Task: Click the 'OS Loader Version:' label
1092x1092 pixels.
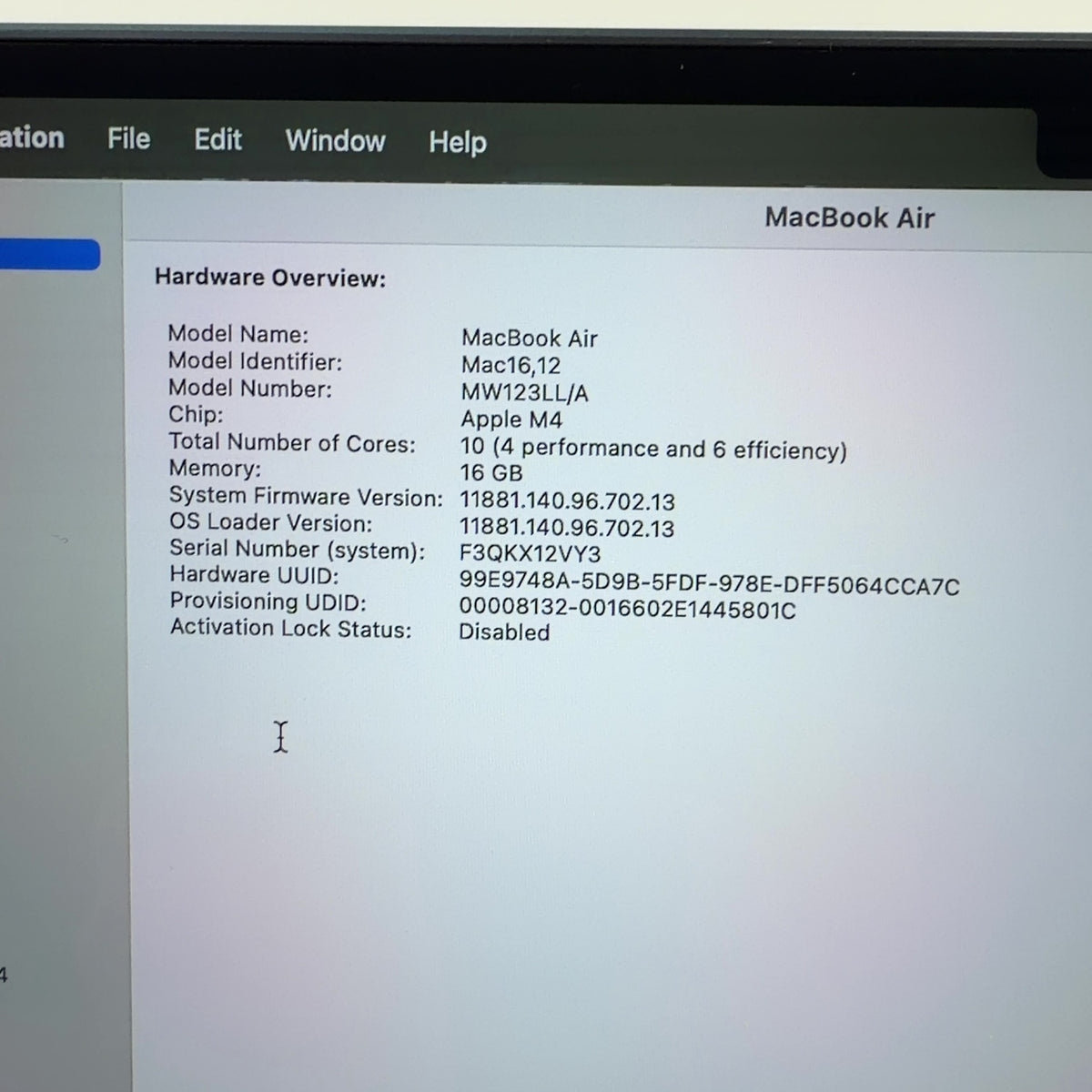Action: point(271,523)
